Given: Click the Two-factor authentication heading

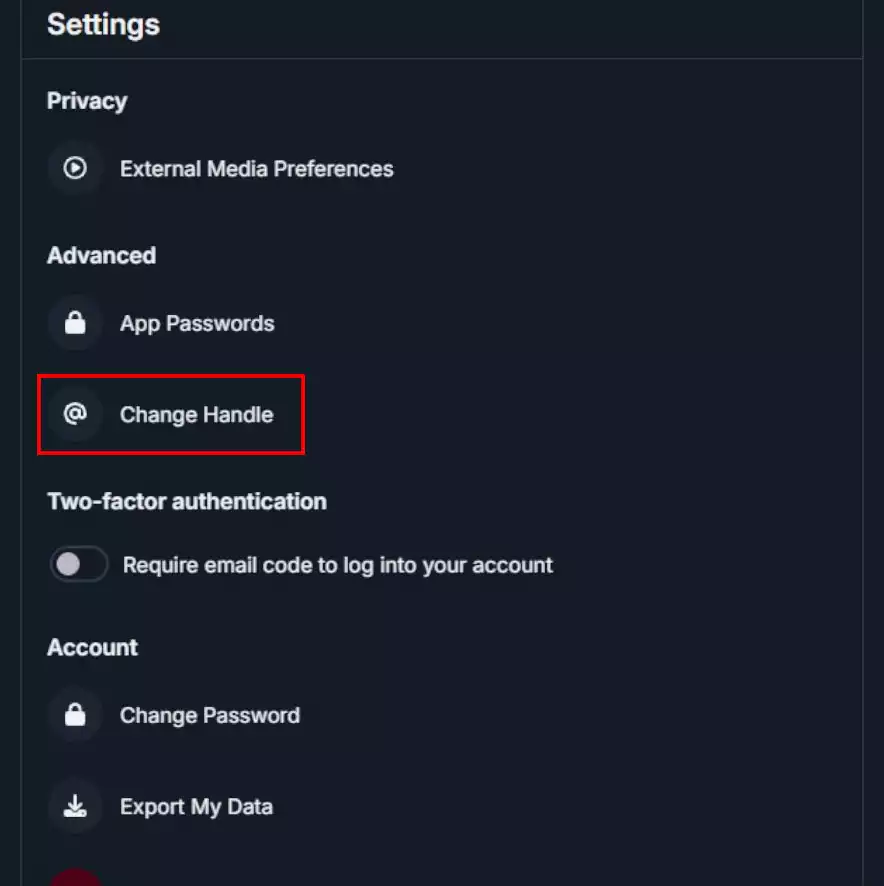Looking at the screenshot, I should point(187,502).
